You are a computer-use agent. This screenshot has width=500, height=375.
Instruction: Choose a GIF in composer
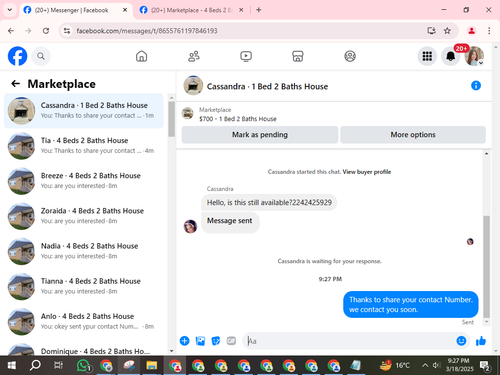tap(231, 341)
